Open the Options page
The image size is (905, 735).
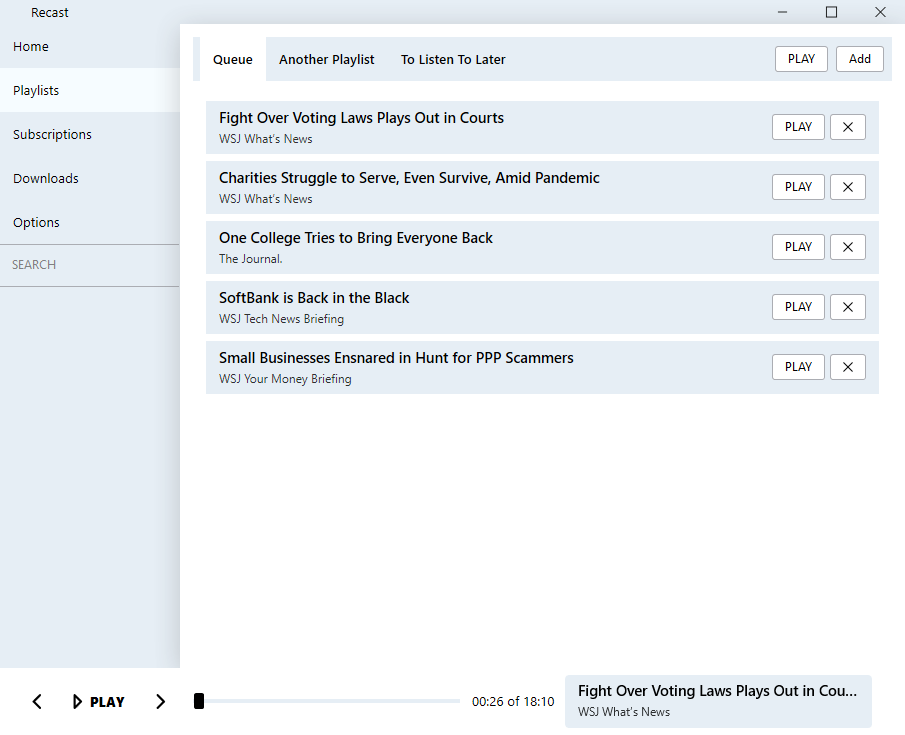tap(35, 222)
